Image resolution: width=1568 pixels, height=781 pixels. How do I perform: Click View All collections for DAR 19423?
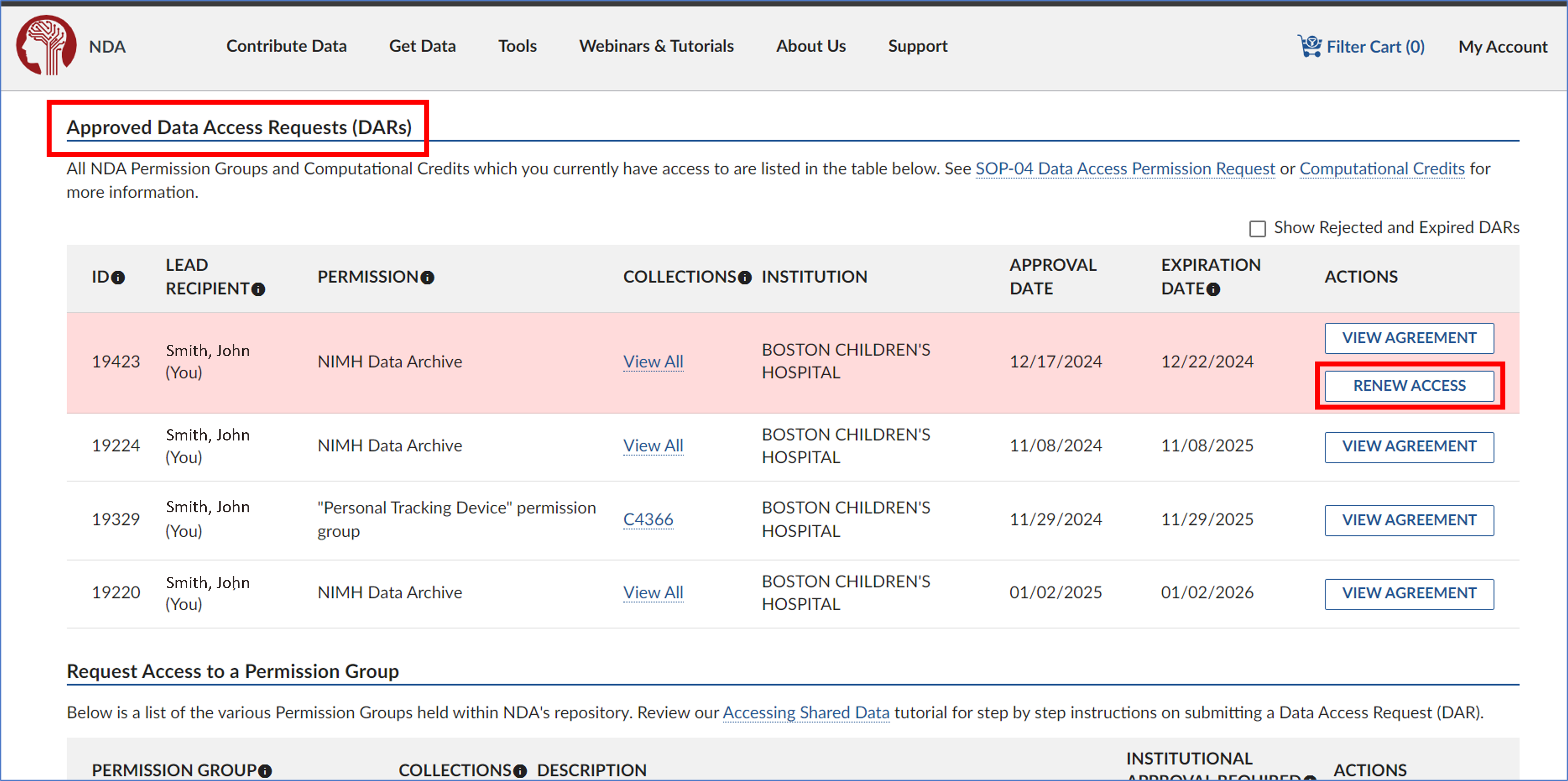[x=652, y=362]
